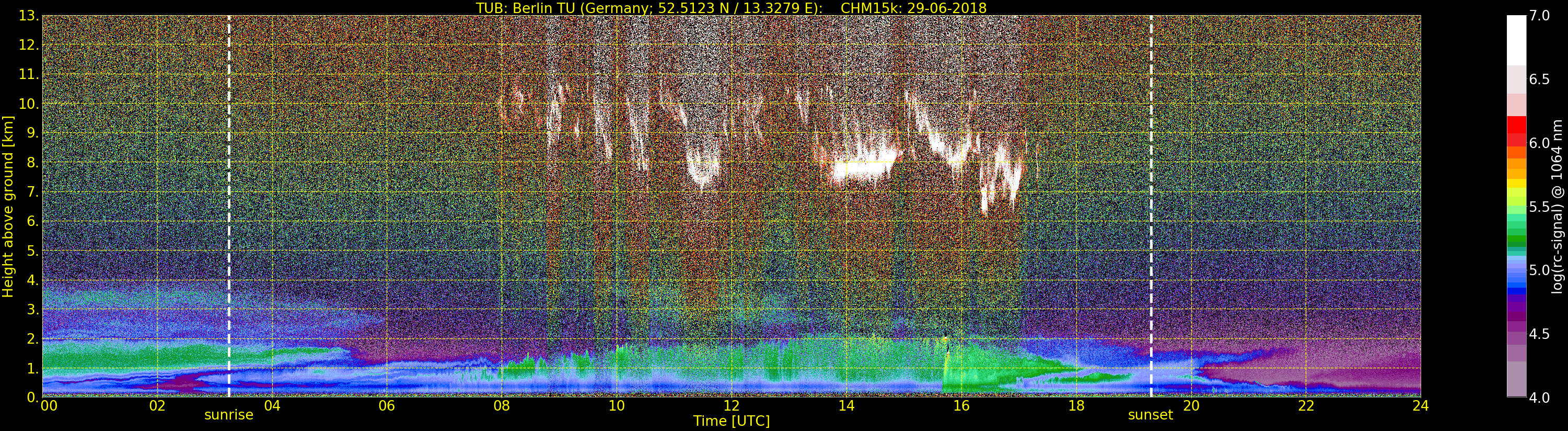Pick the green segment of the colorbar
The height and width of the screenshot is (431, 1568).
pyautogui.click(x=1516, y=232)
